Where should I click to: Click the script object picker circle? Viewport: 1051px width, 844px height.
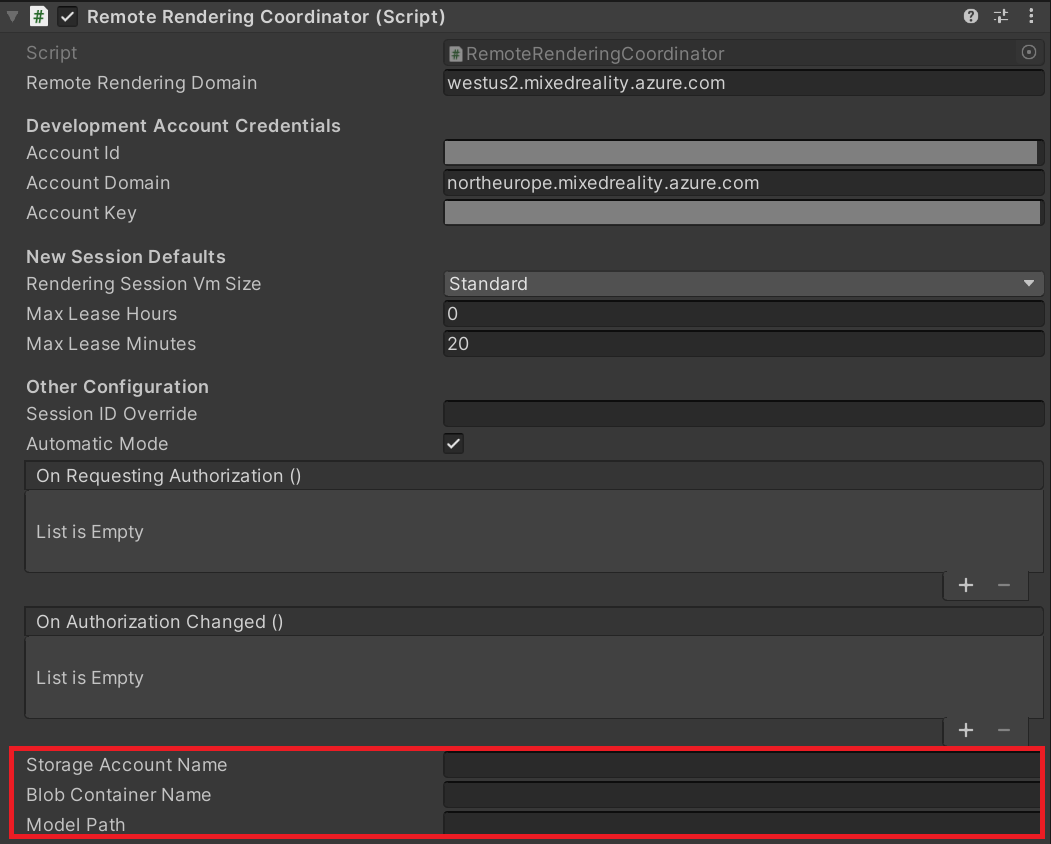tap(1029, 52)
